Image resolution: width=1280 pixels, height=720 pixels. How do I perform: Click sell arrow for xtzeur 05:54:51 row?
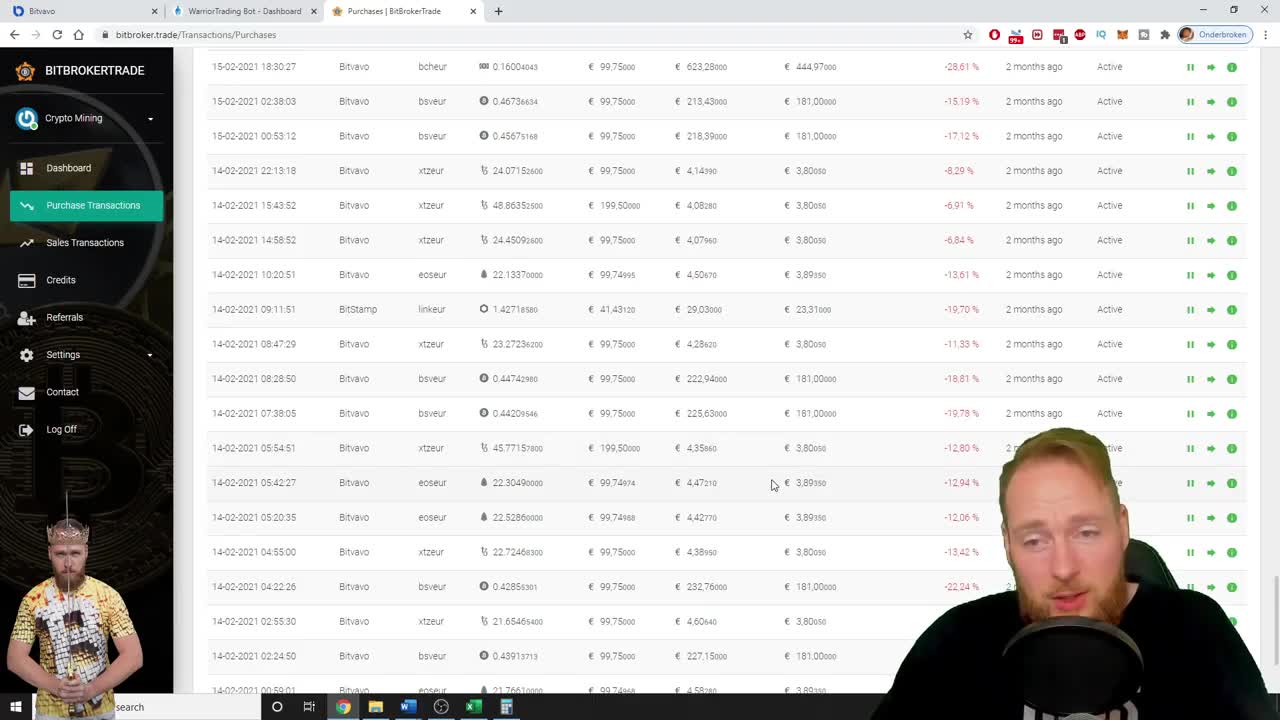(x=1211, y=448)
